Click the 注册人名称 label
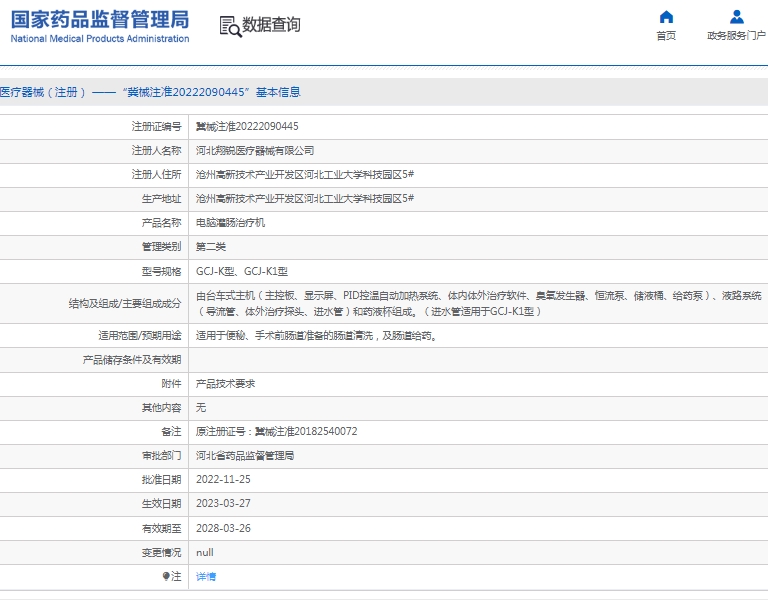This screenshot has width=768, height=609. point(156,150)
